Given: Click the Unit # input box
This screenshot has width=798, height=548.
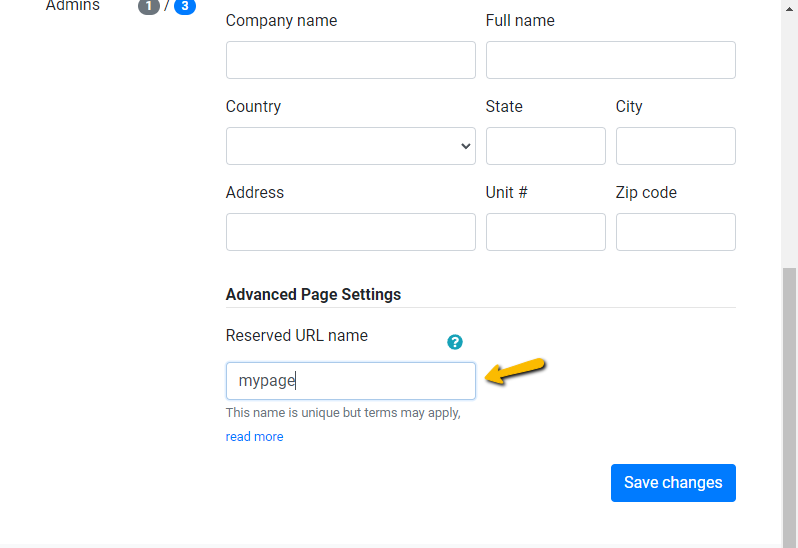Looking at the screenshot, I should (545, 232).
